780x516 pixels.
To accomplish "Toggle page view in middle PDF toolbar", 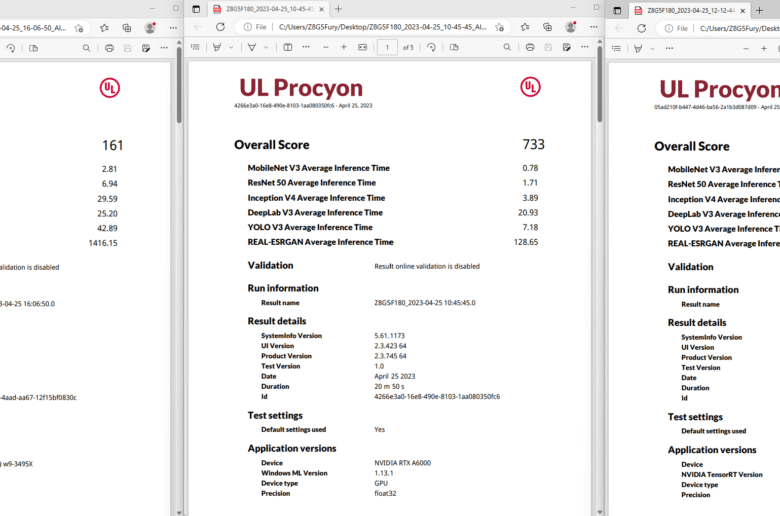I will click(454, 47).
